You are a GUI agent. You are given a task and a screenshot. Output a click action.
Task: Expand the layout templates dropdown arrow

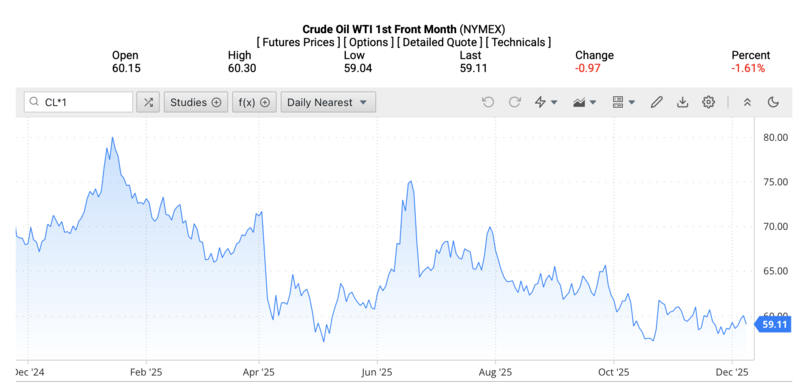632,103
